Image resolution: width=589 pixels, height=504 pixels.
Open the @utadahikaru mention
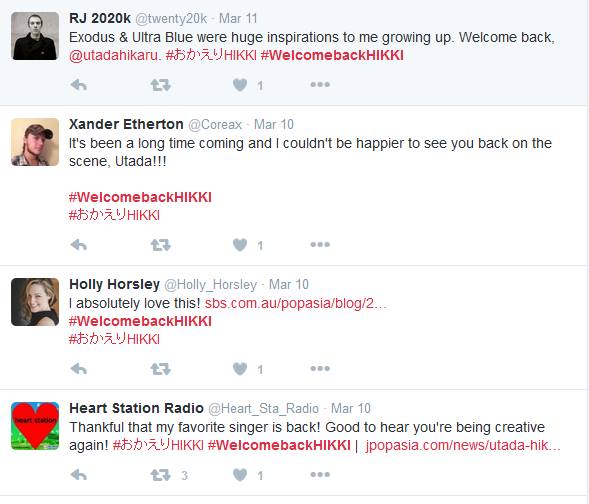click(115, 56)
